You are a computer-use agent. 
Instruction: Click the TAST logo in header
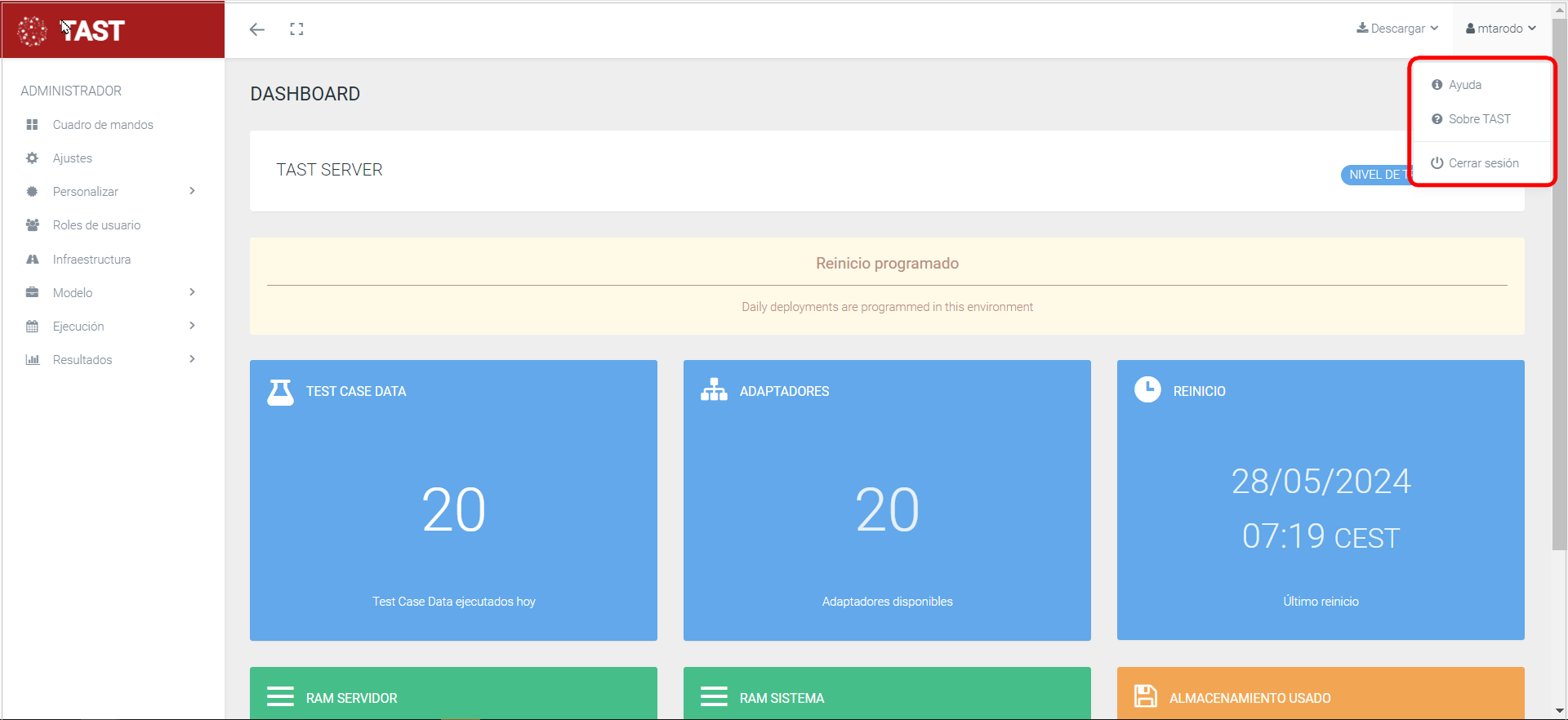[72, 30]
